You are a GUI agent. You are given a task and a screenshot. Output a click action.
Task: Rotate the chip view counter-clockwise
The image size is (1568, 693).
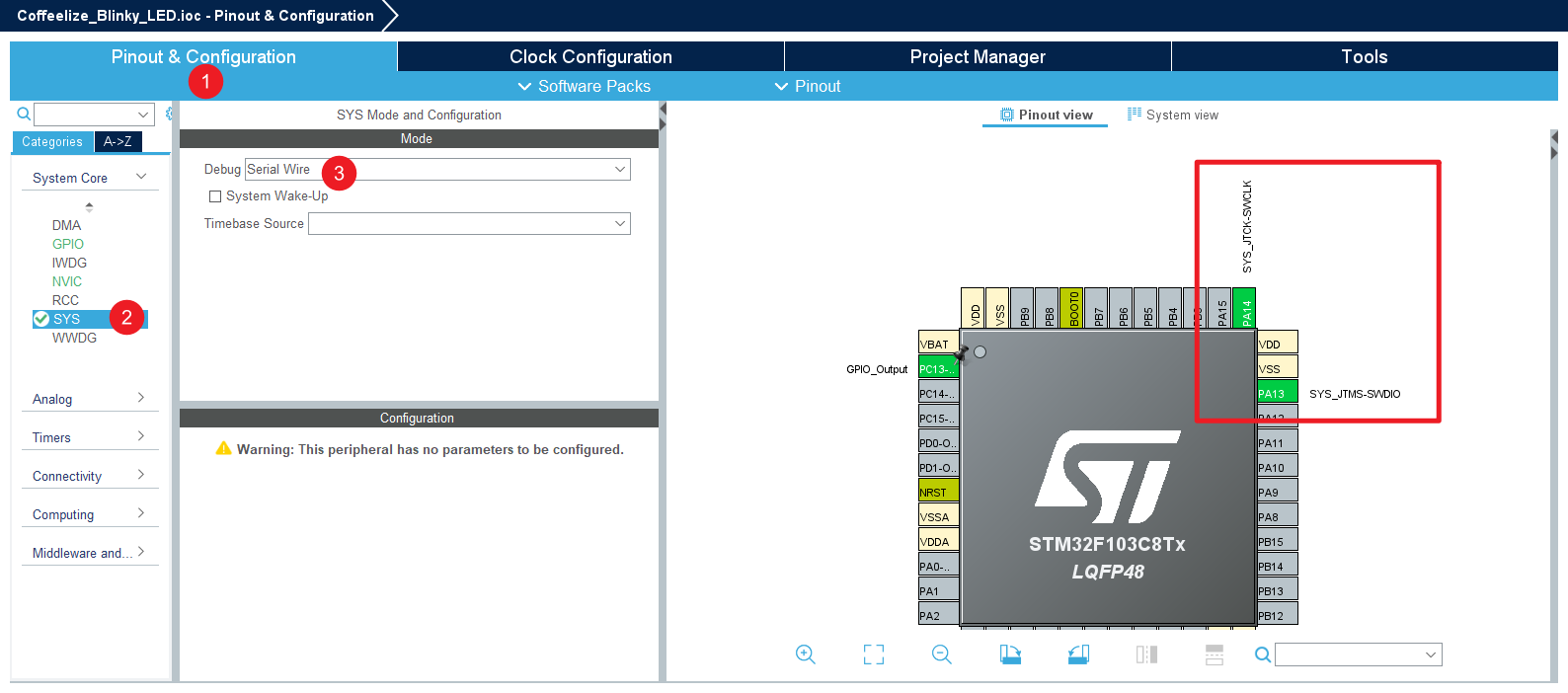click(1078, 654)
